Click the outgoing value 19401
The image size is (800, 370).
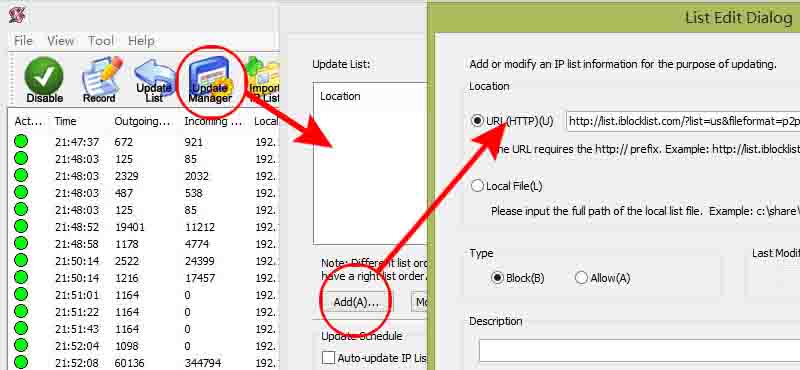(x=130, y=227)
